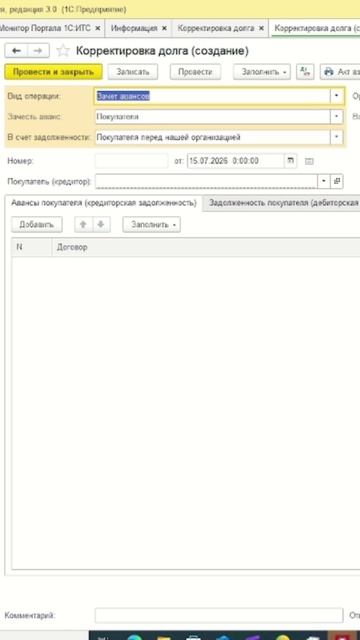Click the Договор column header
The image size is (360, 640).
206,247
